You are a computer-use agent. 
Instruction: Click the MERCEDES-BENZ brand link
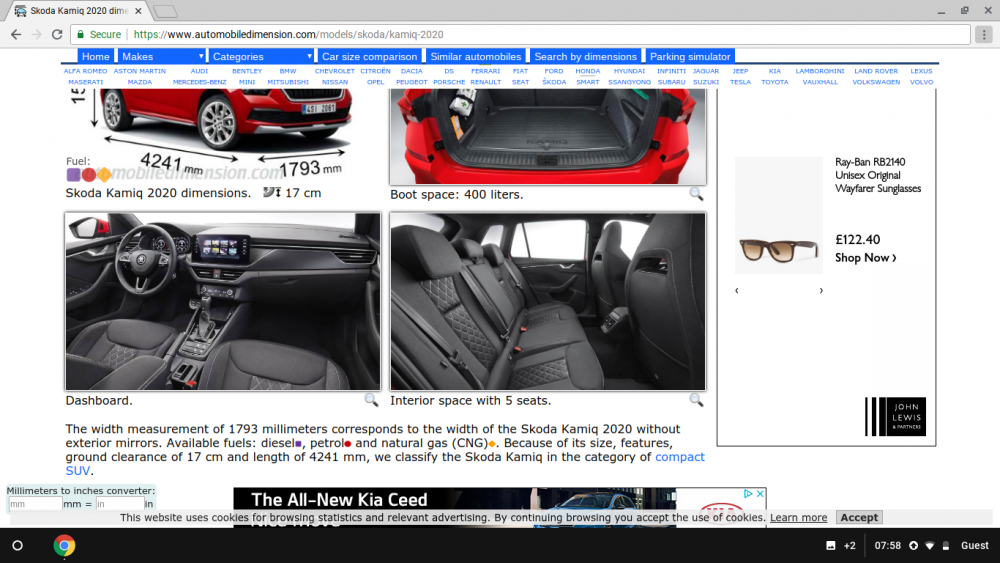point(199,82)
